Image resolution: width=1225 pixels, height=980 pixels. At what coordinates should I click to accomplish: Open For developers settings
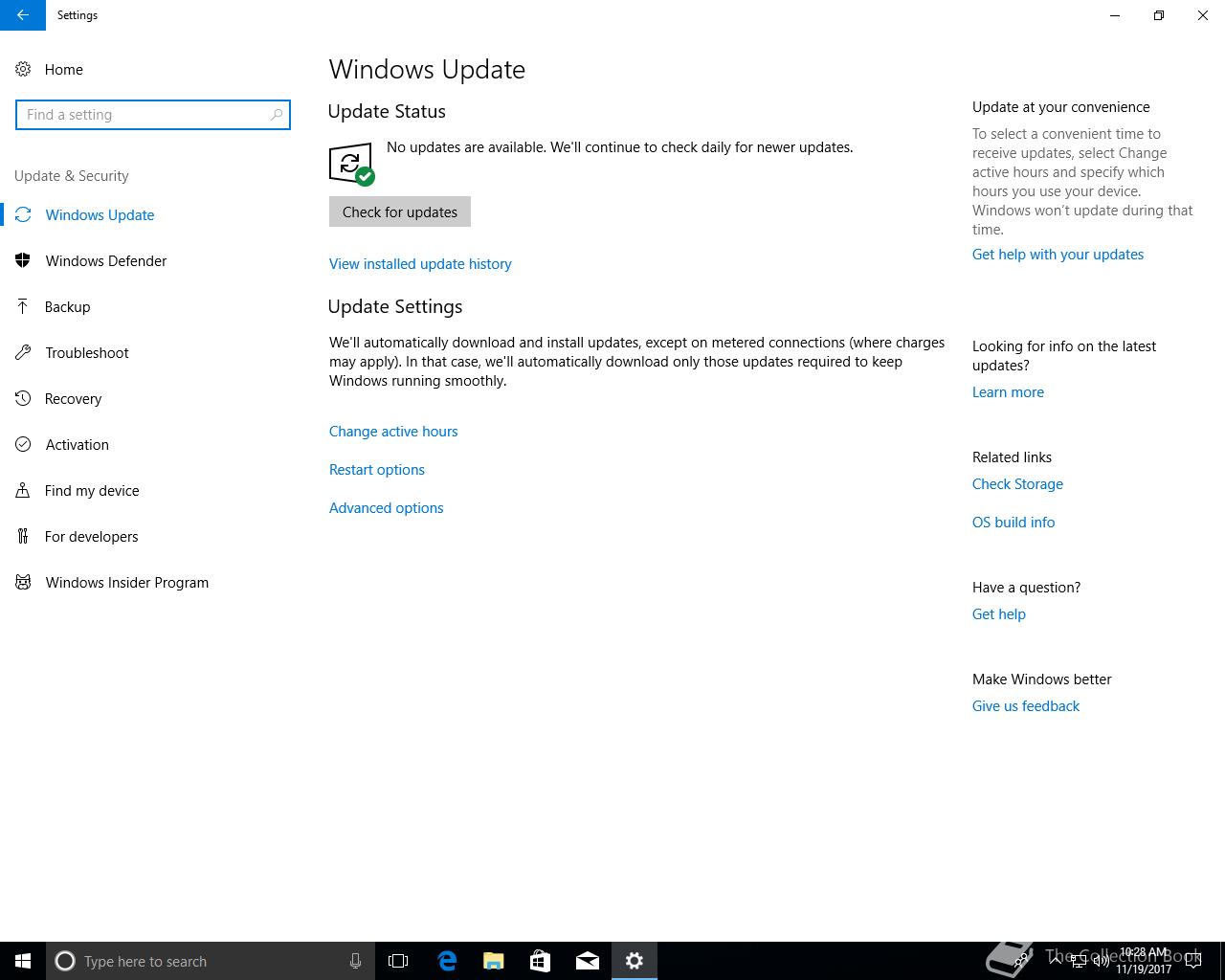pyautogui.click(x=91, y=536)
